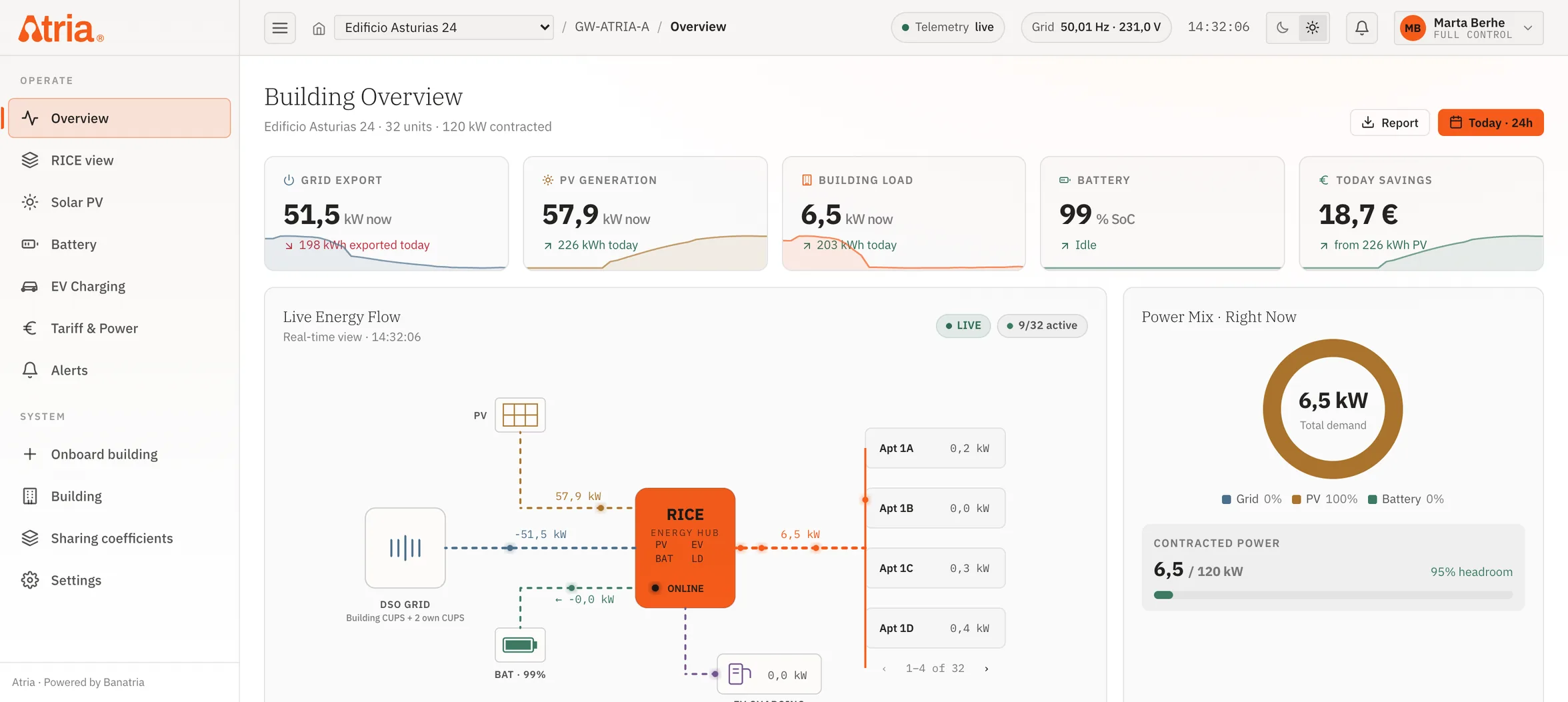Open the Today Savings card
The image size is (1568, 702).
click(x=1421, y=213)
